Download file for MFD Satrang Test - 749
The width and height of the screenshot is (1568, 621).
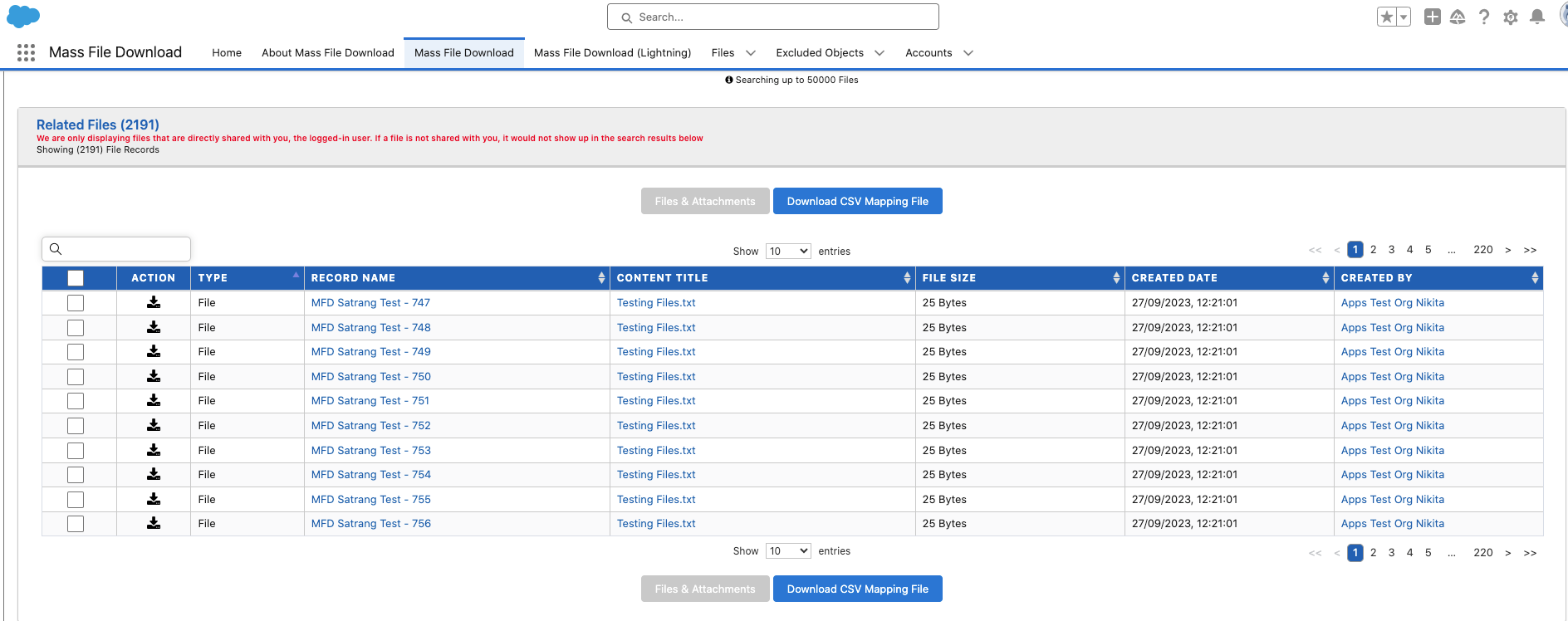pyautogui.click(x=154, y=351)
